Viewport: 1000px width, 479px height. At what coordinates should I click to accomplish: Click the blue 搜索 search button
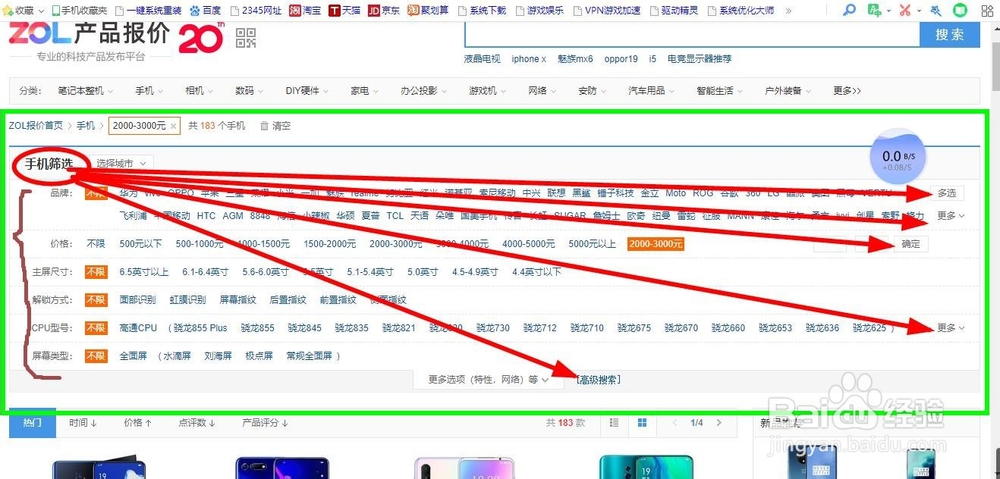pyautogui.click(x=950, y=35)
